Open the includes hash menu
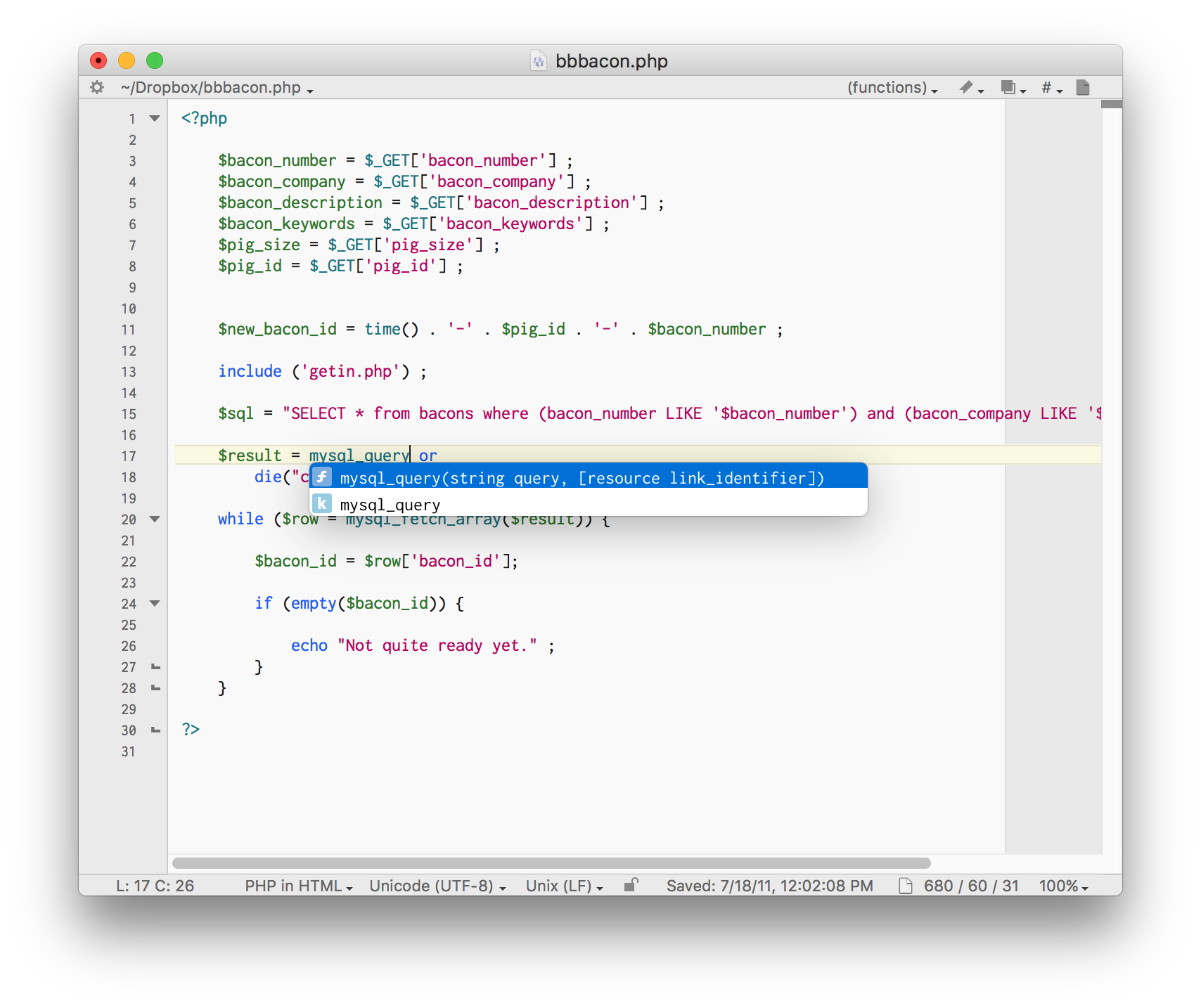Image resolution: width=1201 pixels, height=1008 pixels. coord(1052,87)
